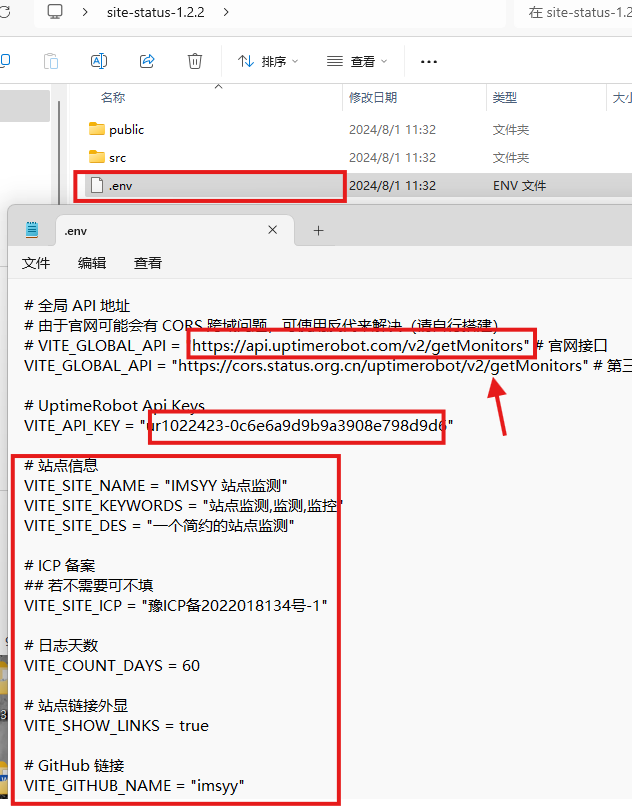Open the three-dots more options menu
This screenshot has width=632, height=806.
coord(428,62)
